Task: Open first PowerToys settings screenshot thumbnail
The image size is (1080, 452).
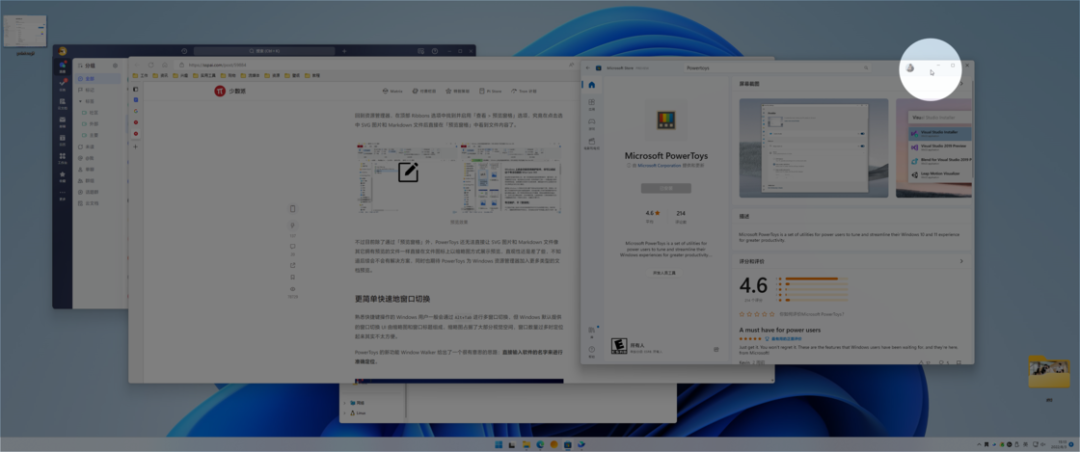Action: (813, 147)
